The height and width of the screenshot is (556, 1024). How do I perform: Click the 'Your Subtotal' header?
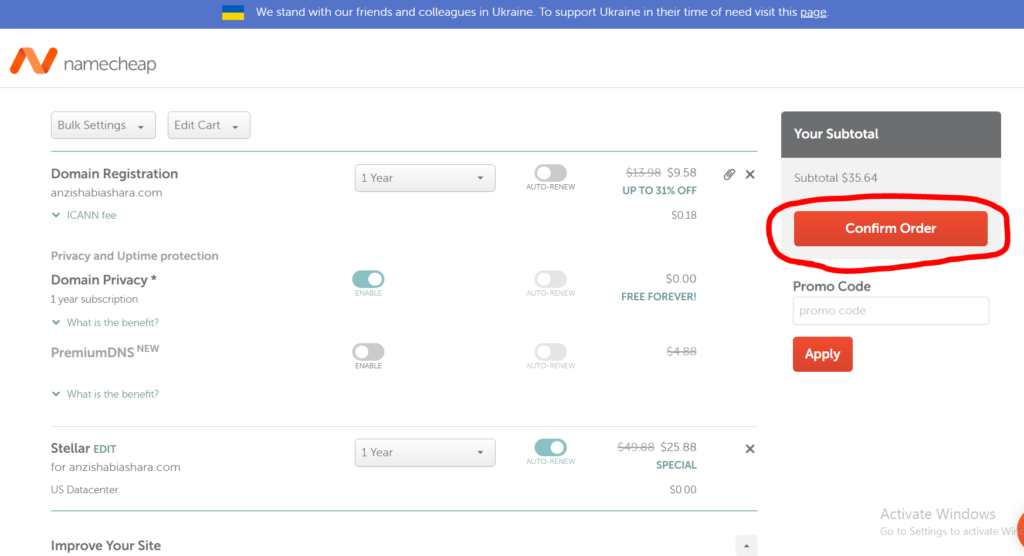click(836, 134)
